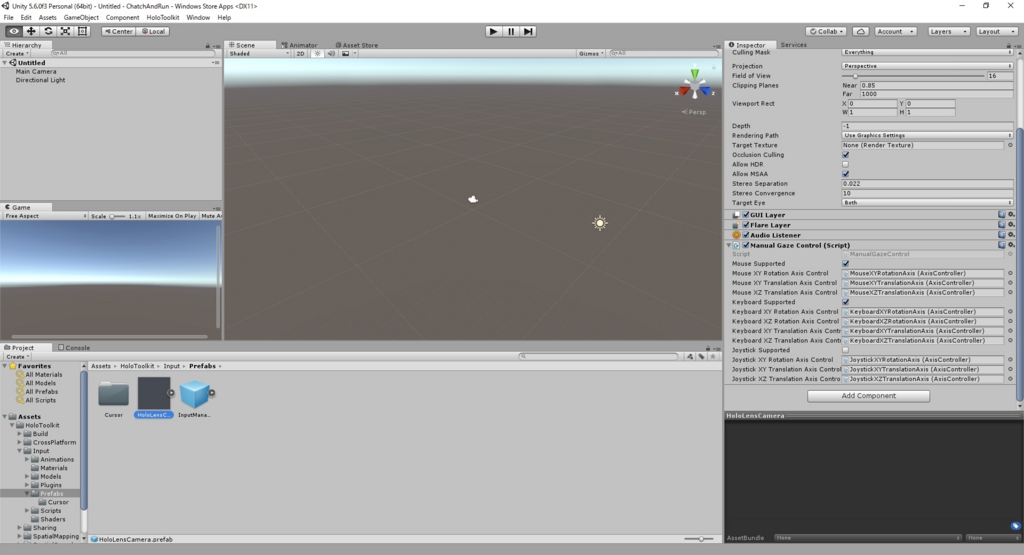This screenshot has width=1024, height=555.
Task: Select the Move tool
Action: pyautogui.click(x=31, y=31)
